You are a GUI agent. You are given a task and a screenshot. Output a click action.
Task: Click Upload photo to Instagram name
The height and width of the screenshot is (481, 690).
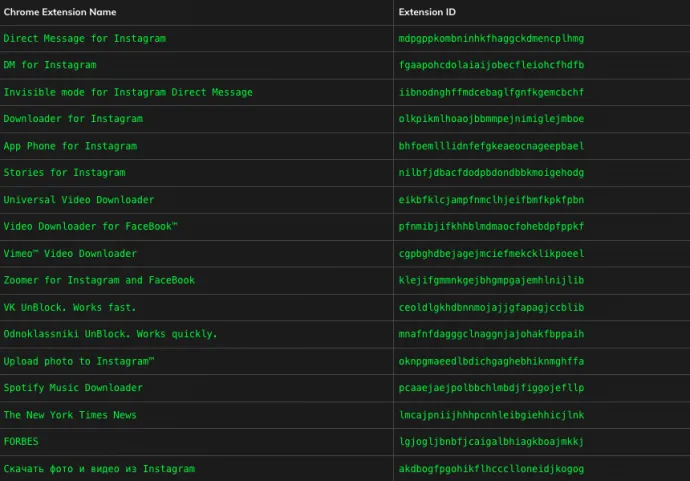coord(79,361)
